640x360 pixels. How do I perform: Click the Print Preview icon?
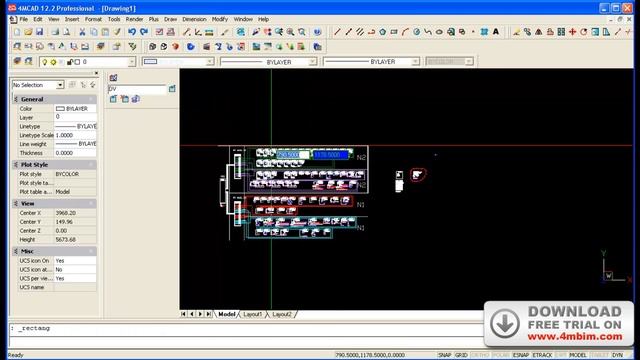tap(67, 32)
